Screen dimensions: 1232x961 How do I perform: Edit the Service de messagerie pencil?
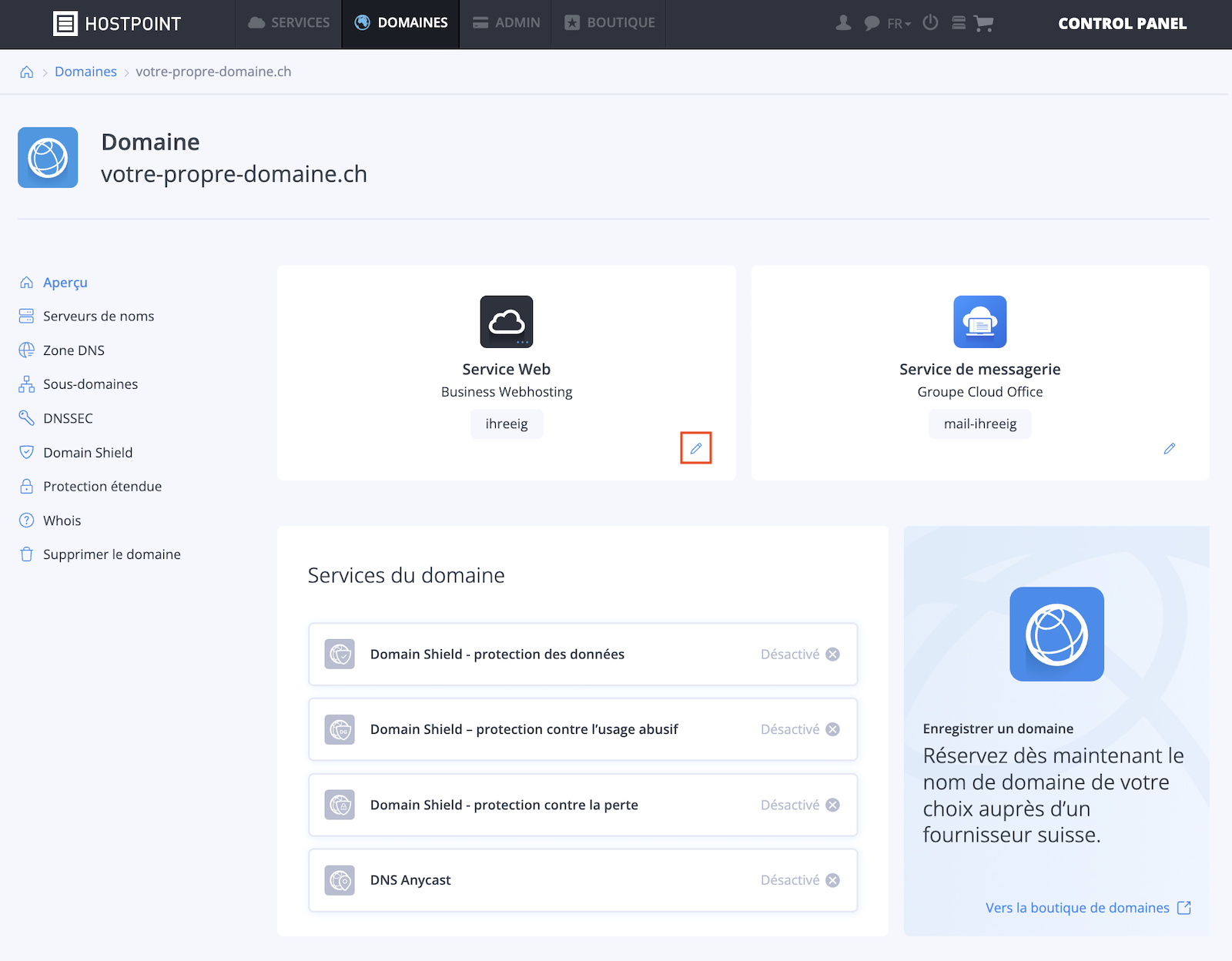(x=1170, y=448)
